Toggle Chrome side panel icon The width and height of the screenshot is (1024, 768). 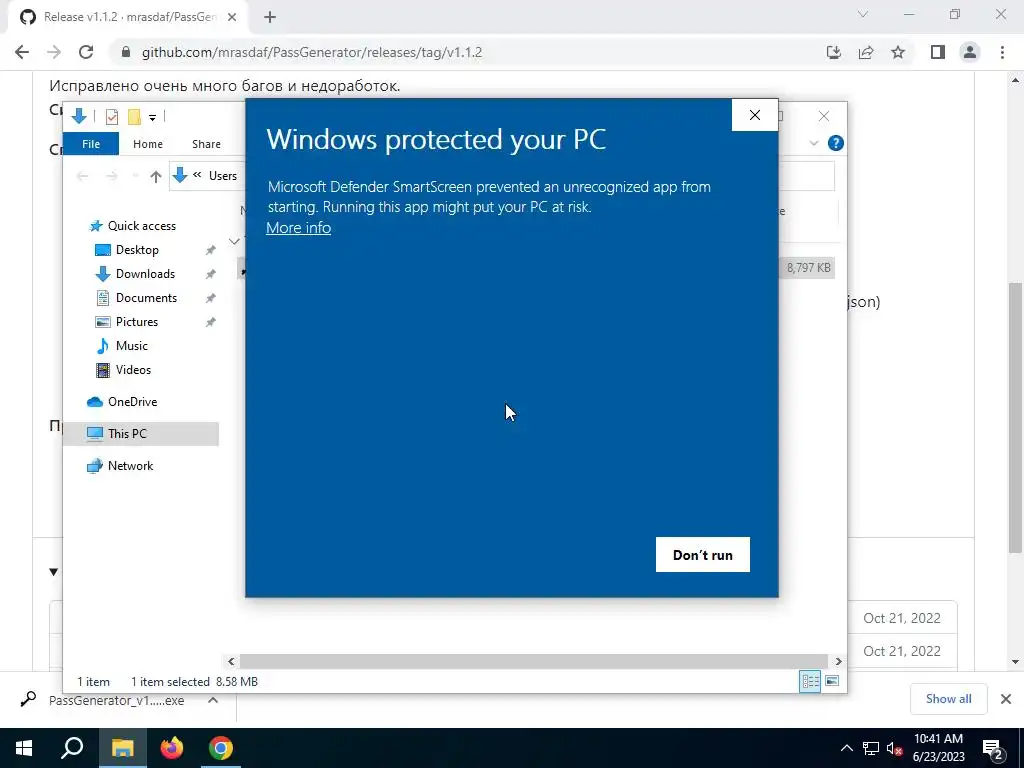tap(938, 52)
